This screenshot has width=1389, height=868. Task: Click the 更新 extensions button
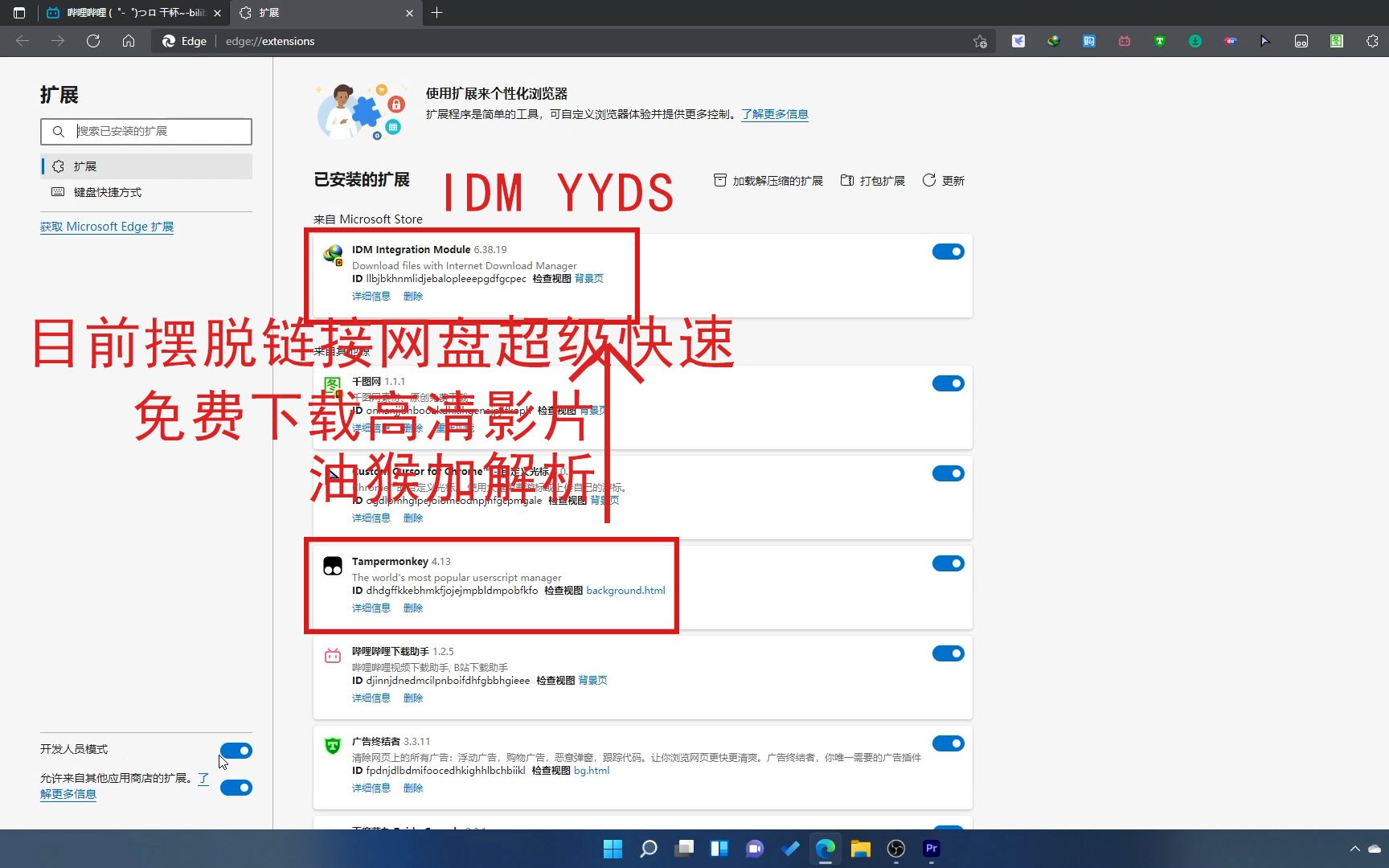tap(944, 181)
